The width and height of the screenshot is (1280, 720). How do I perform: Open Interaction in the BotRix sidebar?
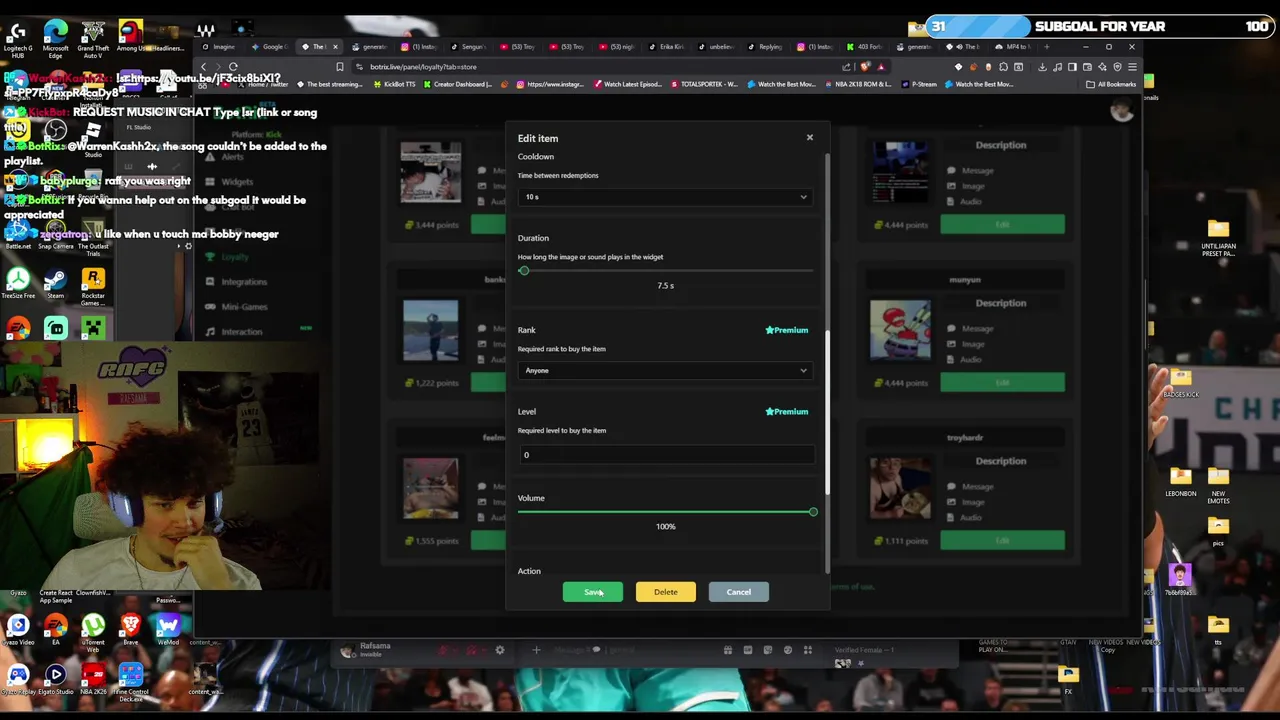241,332
